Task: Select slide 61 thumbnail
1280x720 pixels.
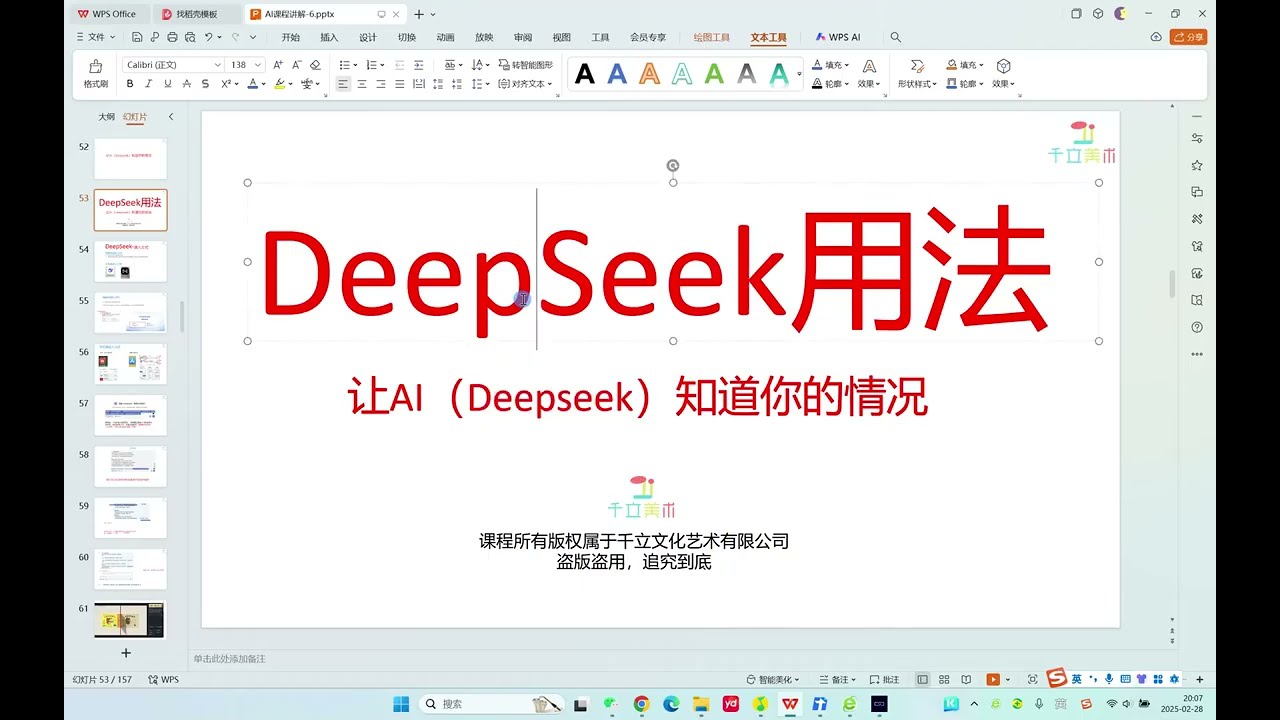Action: (130, 619)
